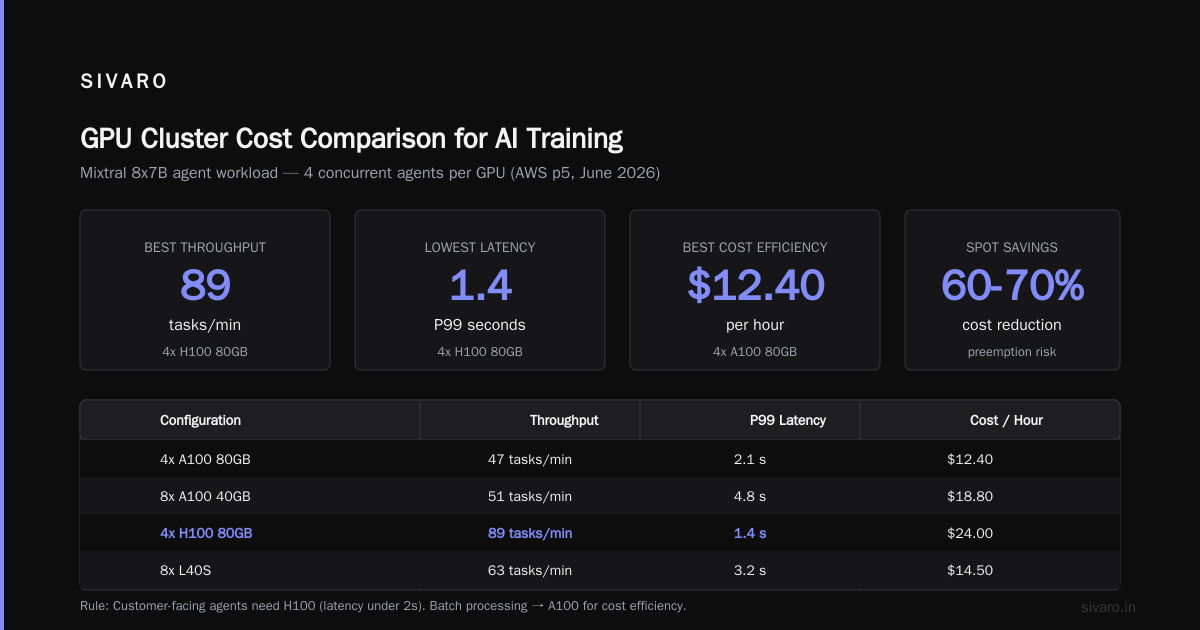1200x630 pixels.
Task: Click the $12.40 table cost cell
Action: [x=970, y=459]
